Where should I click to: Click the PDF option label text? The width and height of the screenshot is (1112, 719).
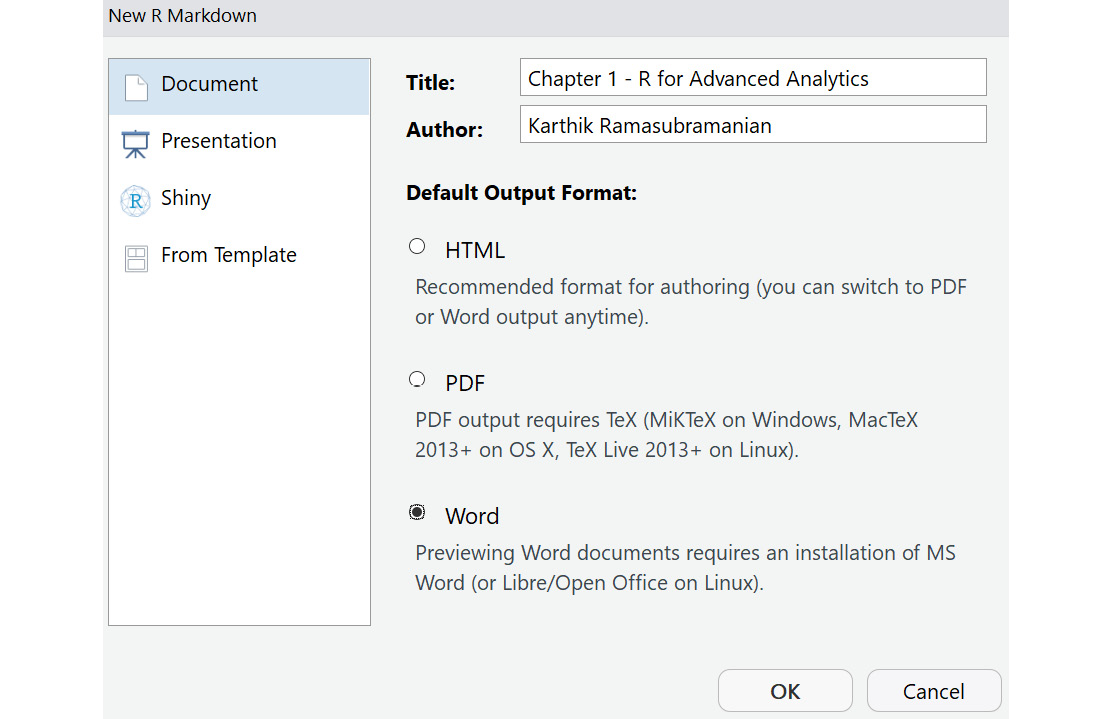click(465, 383)
